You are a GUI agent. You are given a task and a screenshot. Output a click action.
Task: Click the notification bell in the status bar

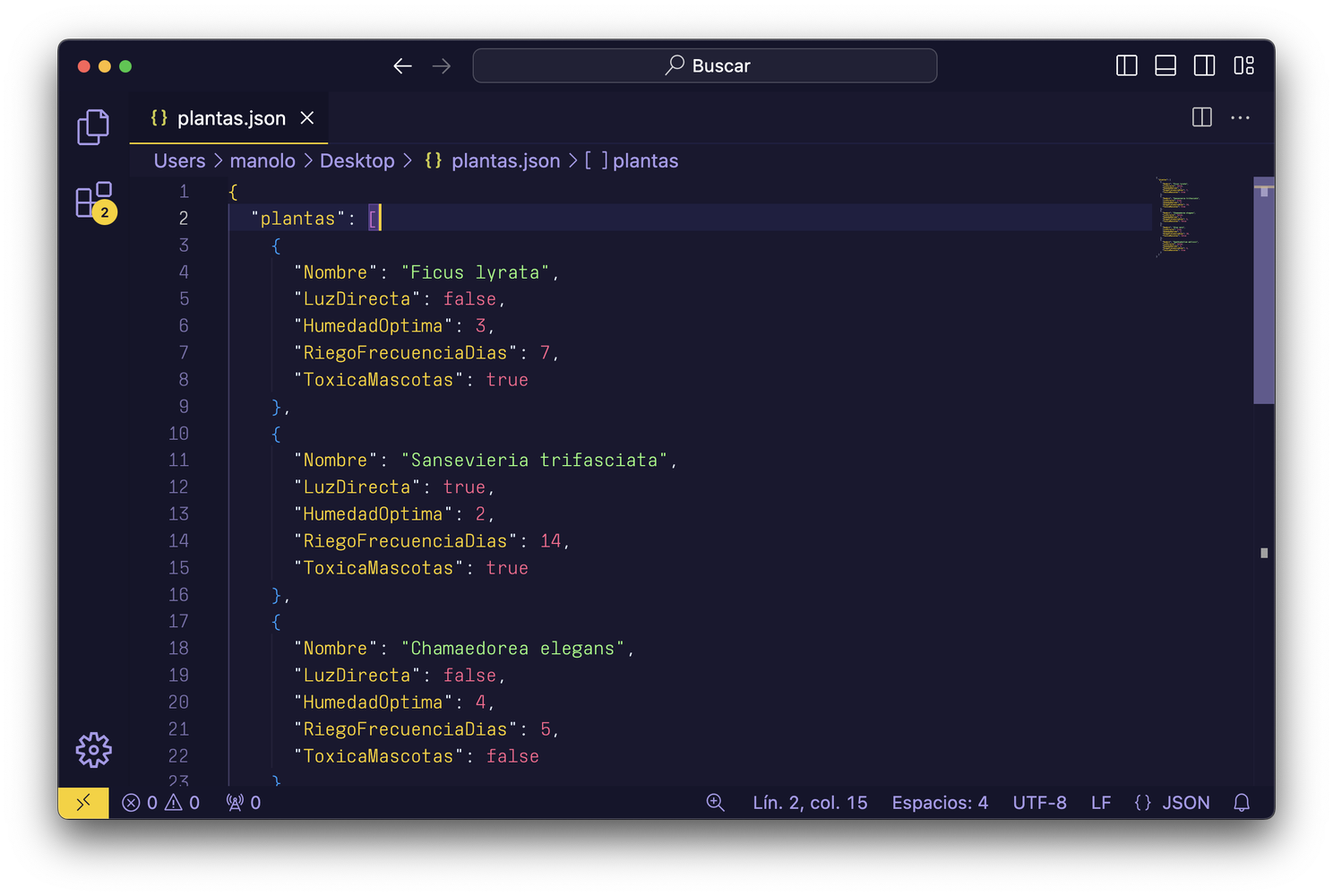click(x=1241, y=803)
